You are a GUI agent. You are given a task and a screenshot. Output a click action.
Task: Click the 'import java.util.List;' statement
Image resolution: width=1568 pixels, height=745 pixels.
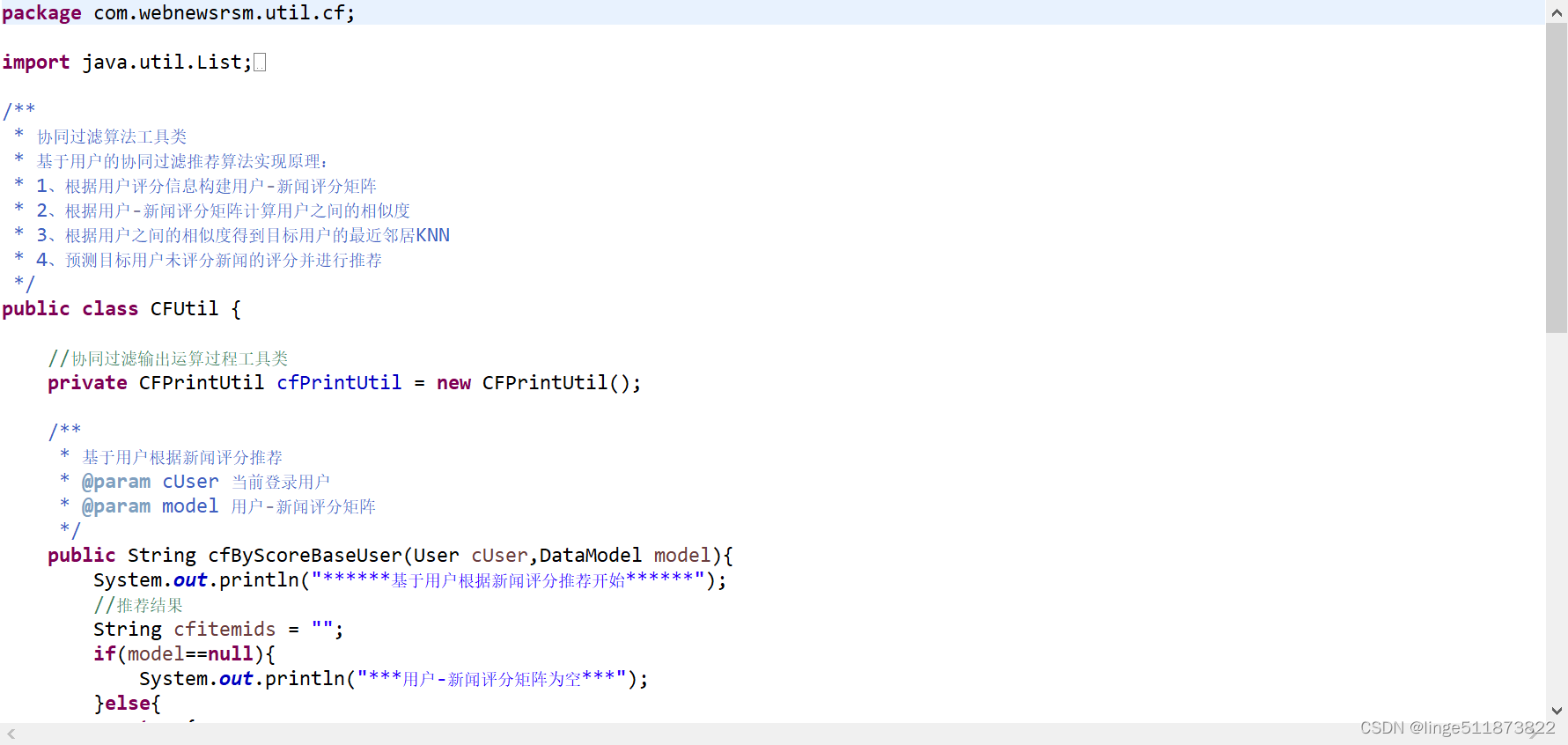[127, 63]
